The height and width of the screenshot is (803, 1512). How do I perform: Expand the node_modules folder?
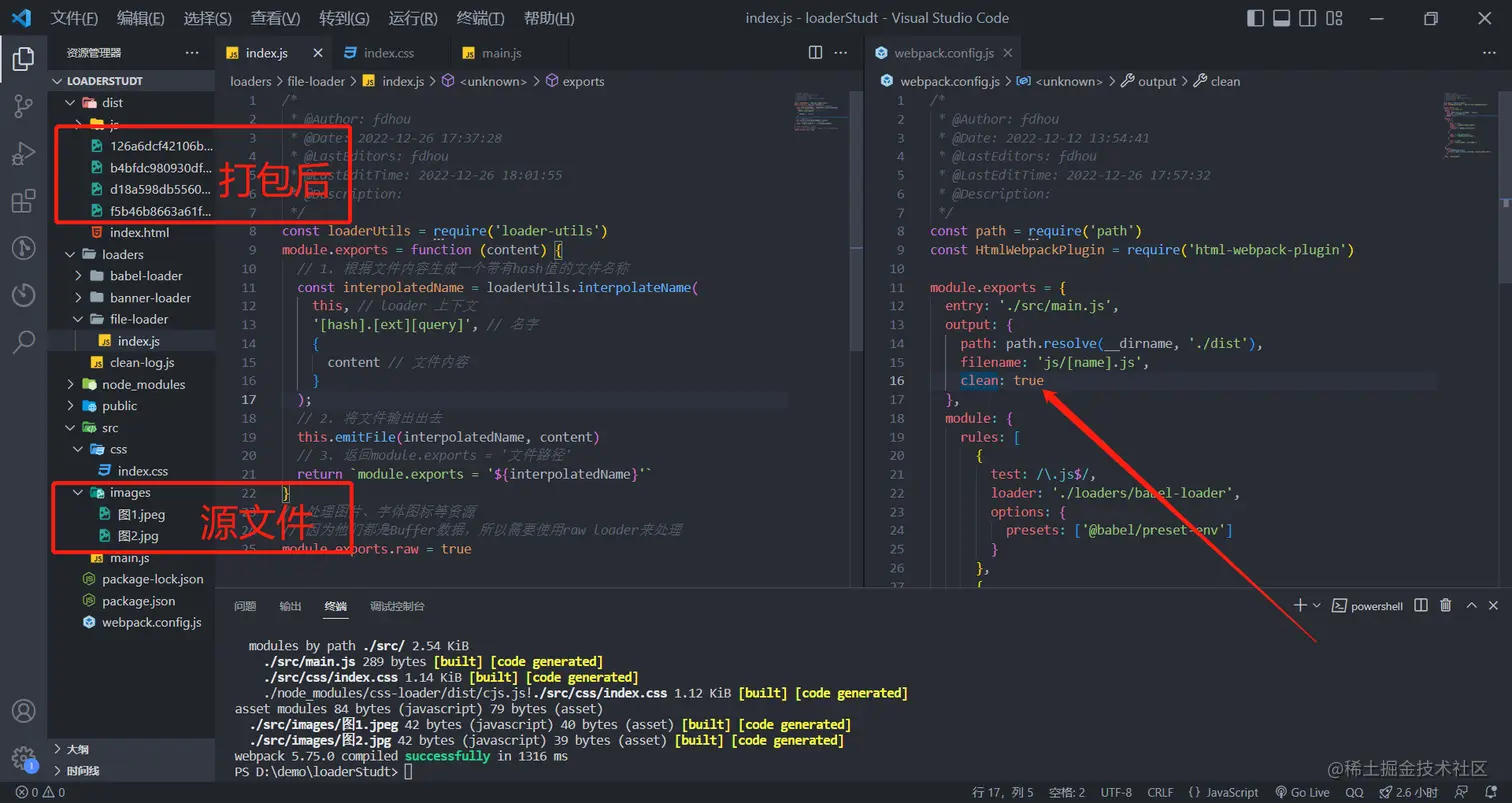[70, 384]
